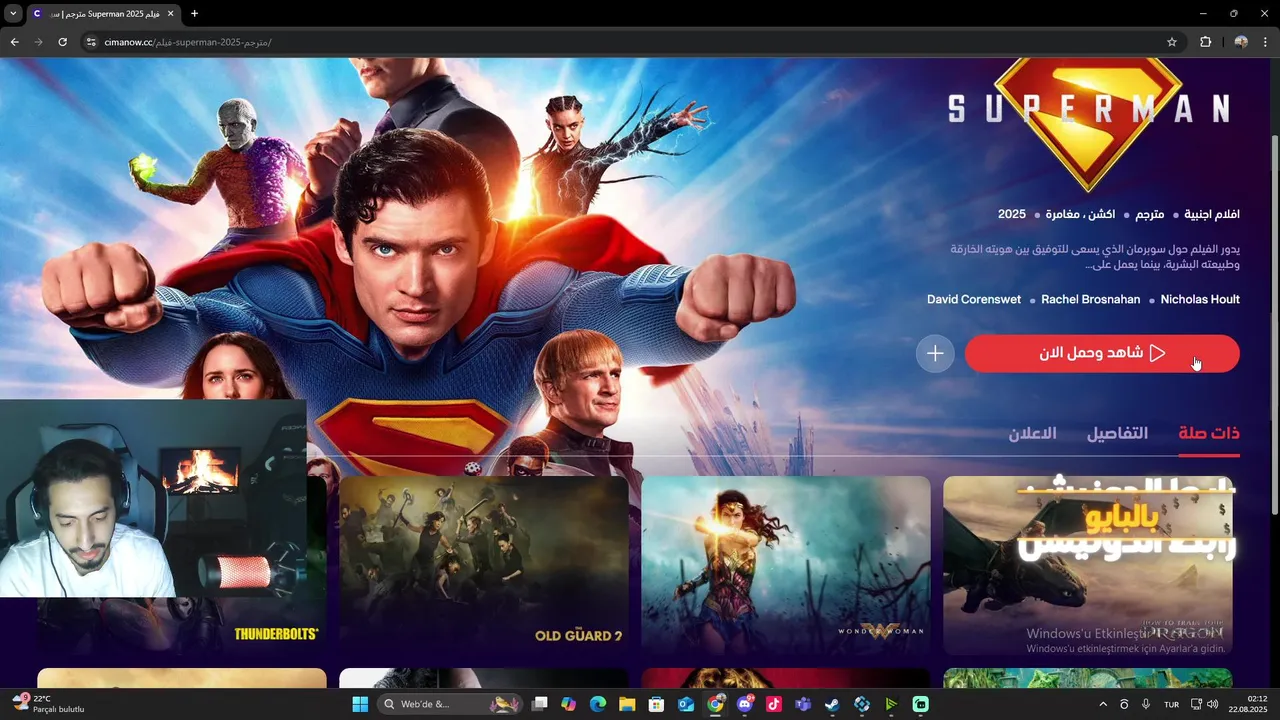Open File Explorer from the taskbar
The height and width of the screenshot is (720, 1280).
point(627,704)
